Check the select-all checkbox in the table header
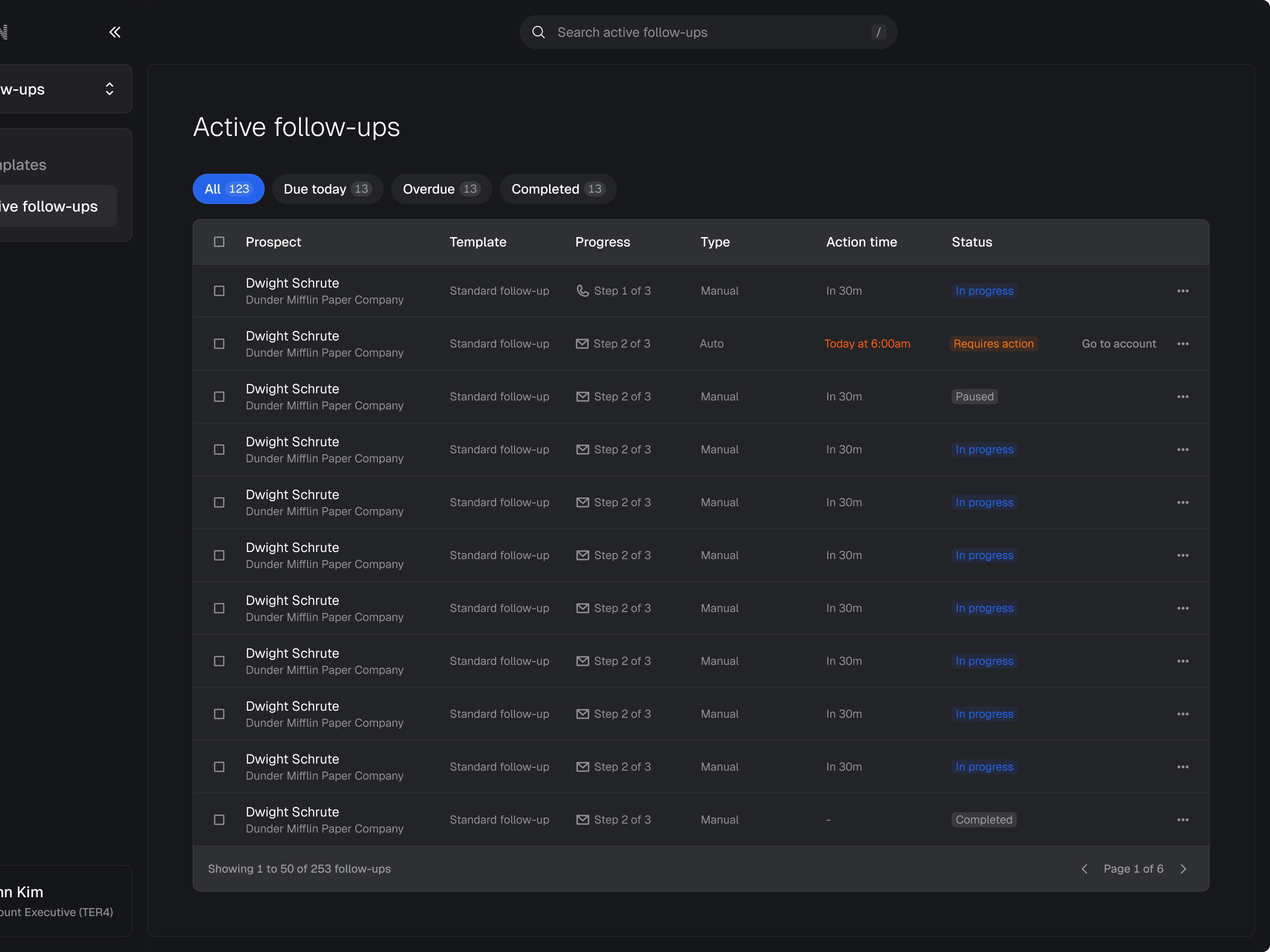The height and width of the screenshot is (952, 1270). tap(219, 242)
